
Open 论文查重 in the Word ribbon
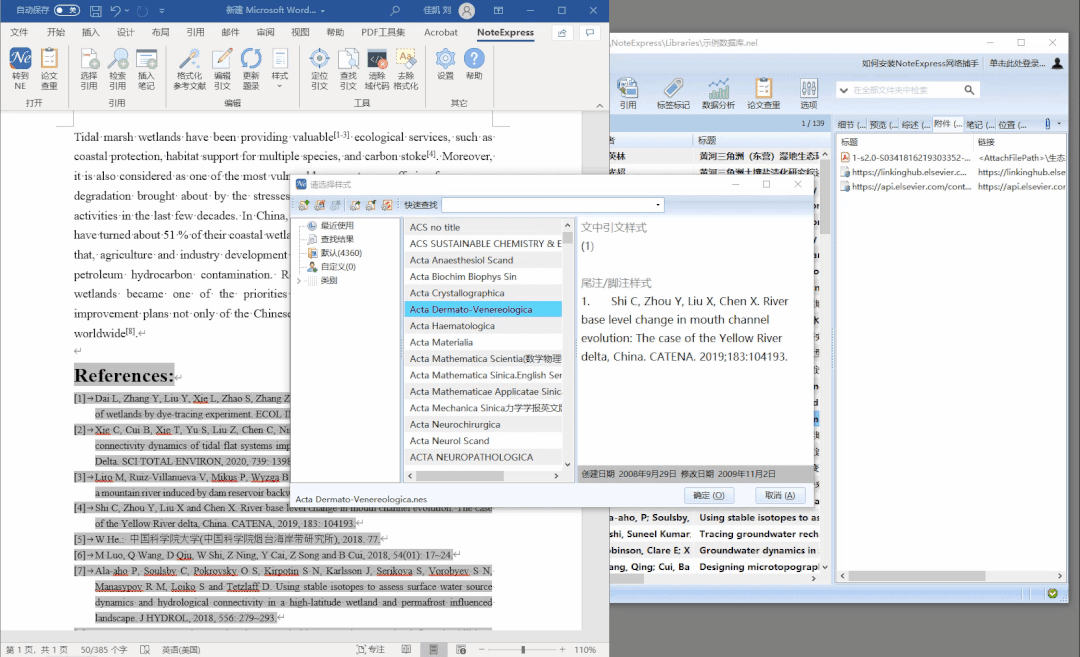(49, 69)
